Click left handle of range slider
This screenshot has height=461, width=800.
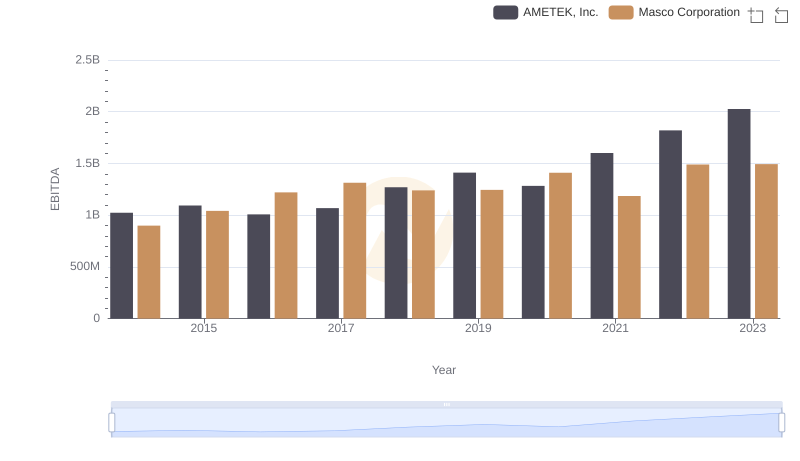tap(112, 422)
